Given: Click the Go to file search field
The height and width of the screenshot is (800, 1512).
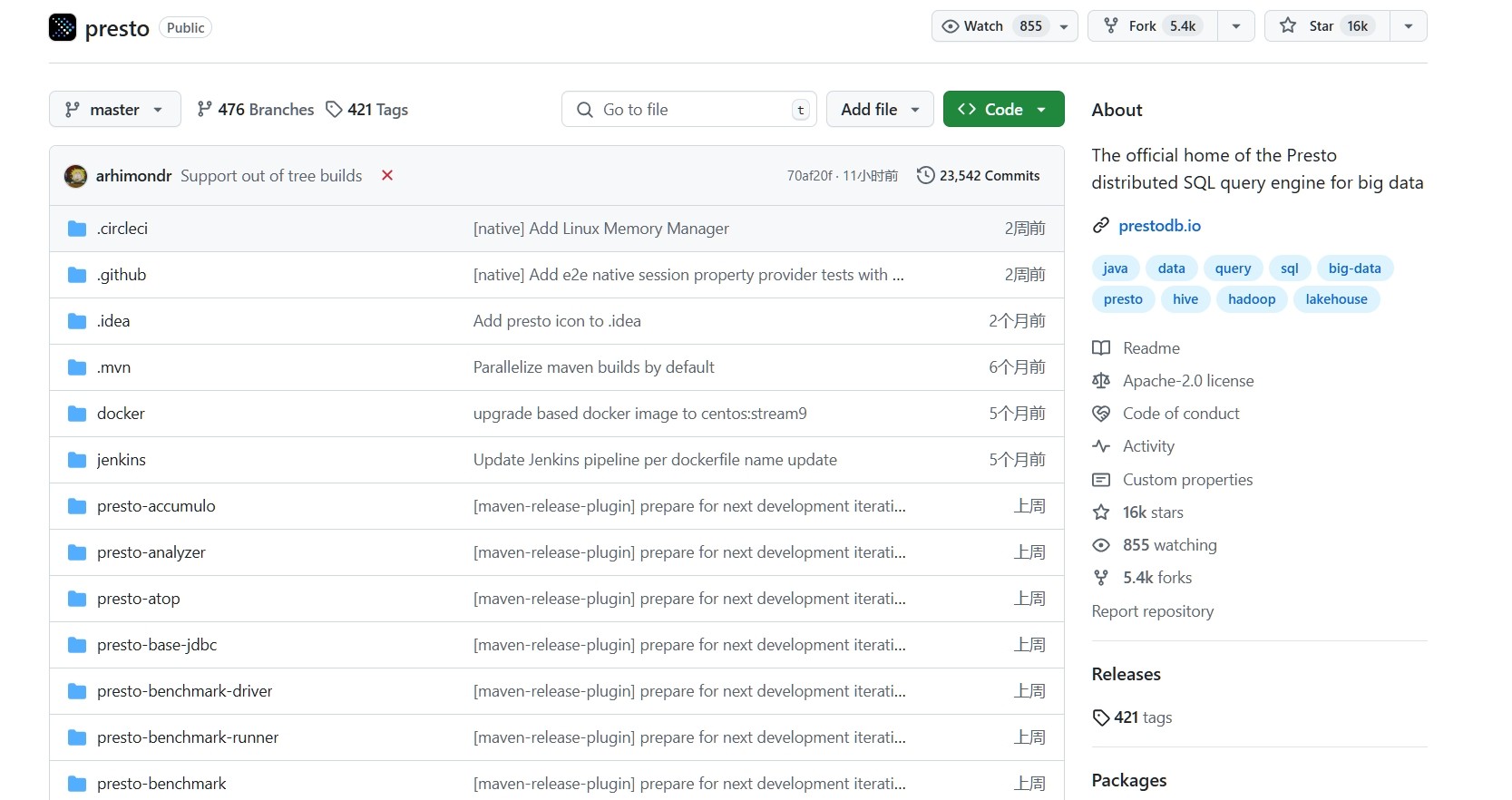Looking at the screenshot, I should pyautogui.click(x=689, y=109).
